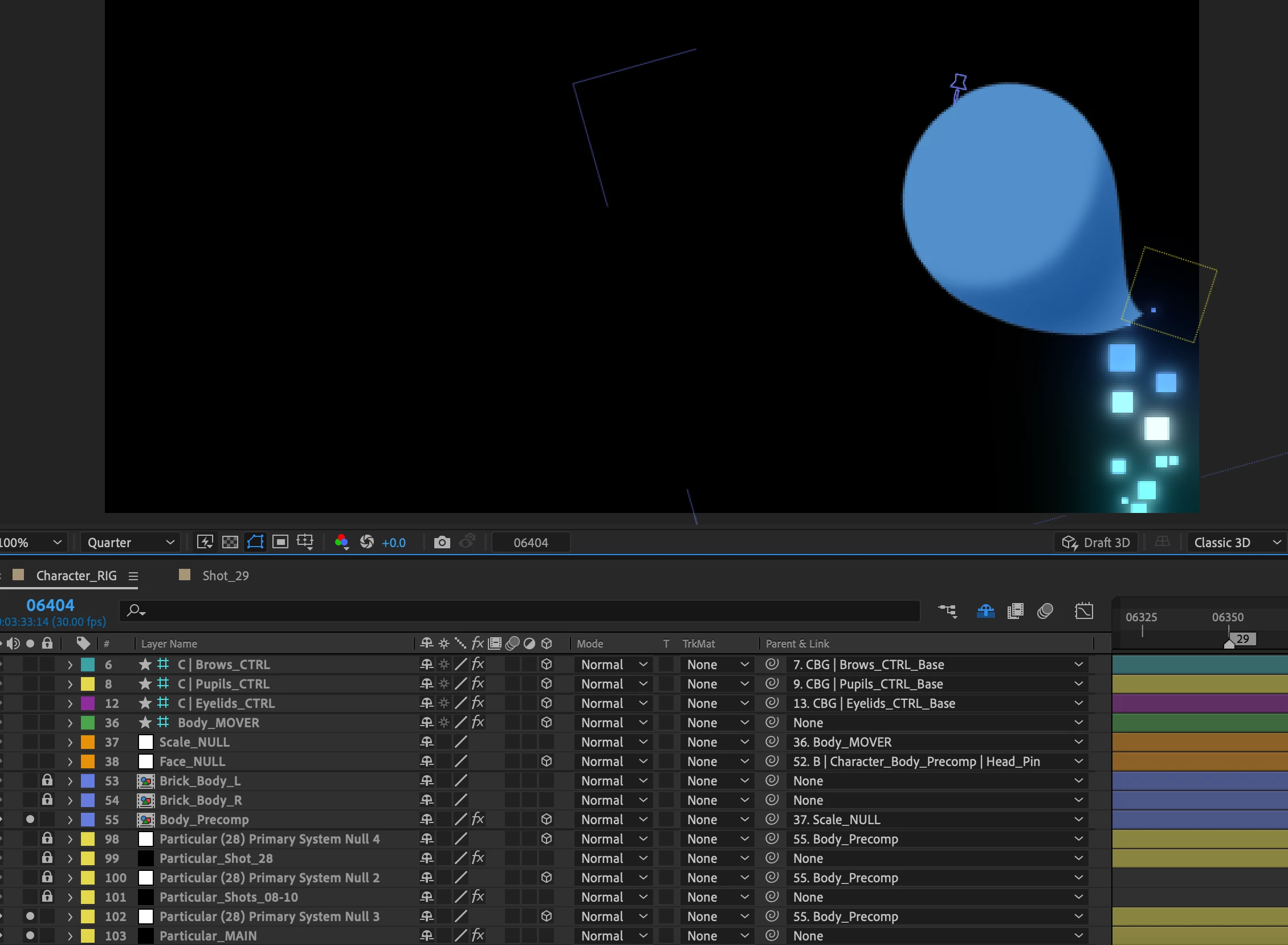The image size is (1288, 945).
Task: Toggle transparency grid checkerboard icon
Action: point(230,542)
